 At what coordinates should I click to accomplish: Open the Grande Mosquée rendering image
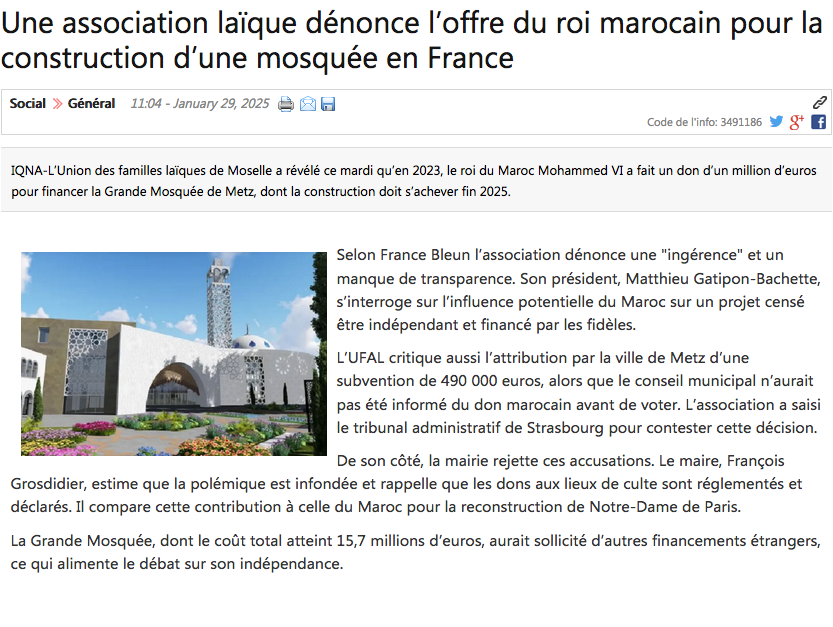point(174,354)
